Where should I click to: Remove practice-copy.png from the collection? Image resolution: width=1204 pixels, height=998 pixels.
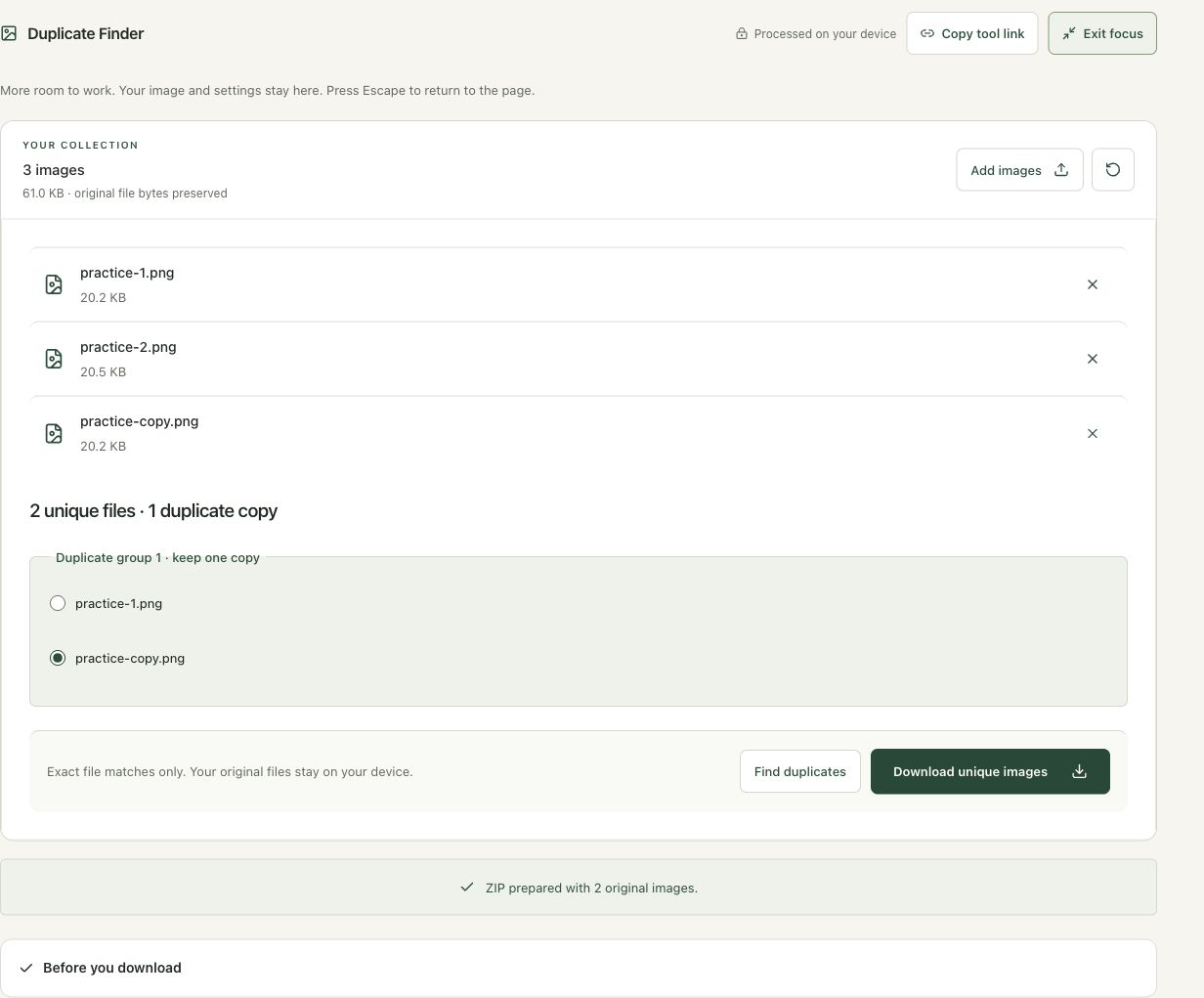(x=1093, y=433)
